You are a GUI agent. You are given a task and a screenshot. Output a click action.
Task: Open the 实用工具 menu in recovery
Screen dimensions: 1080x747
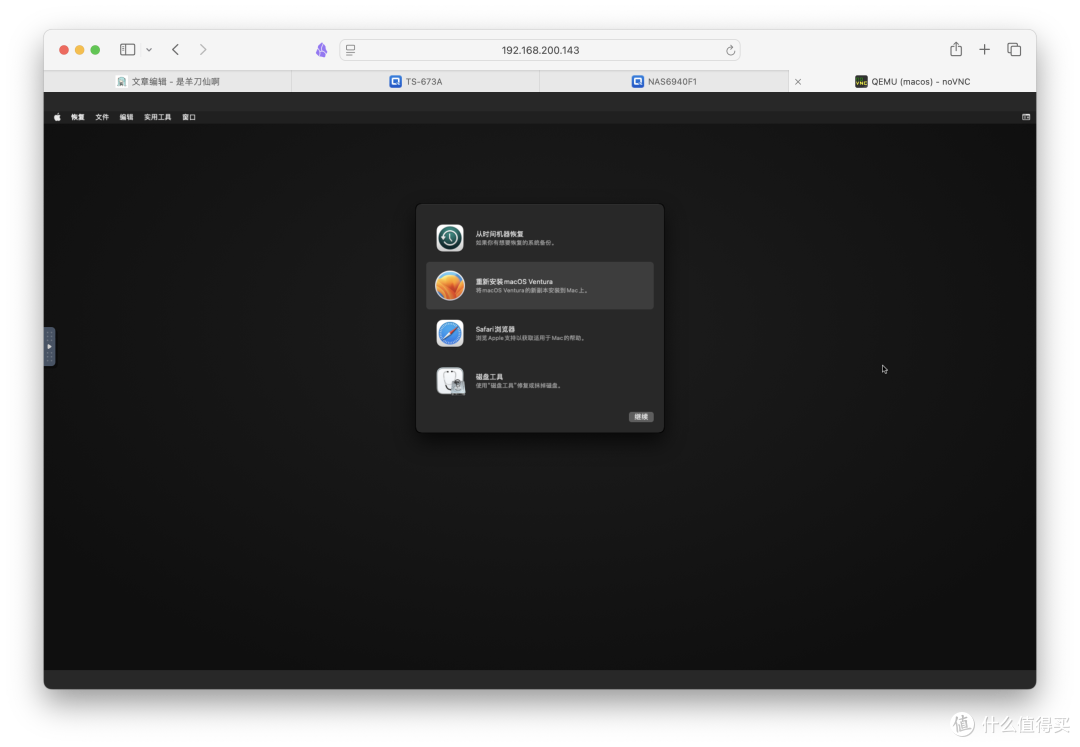(157, 117)
